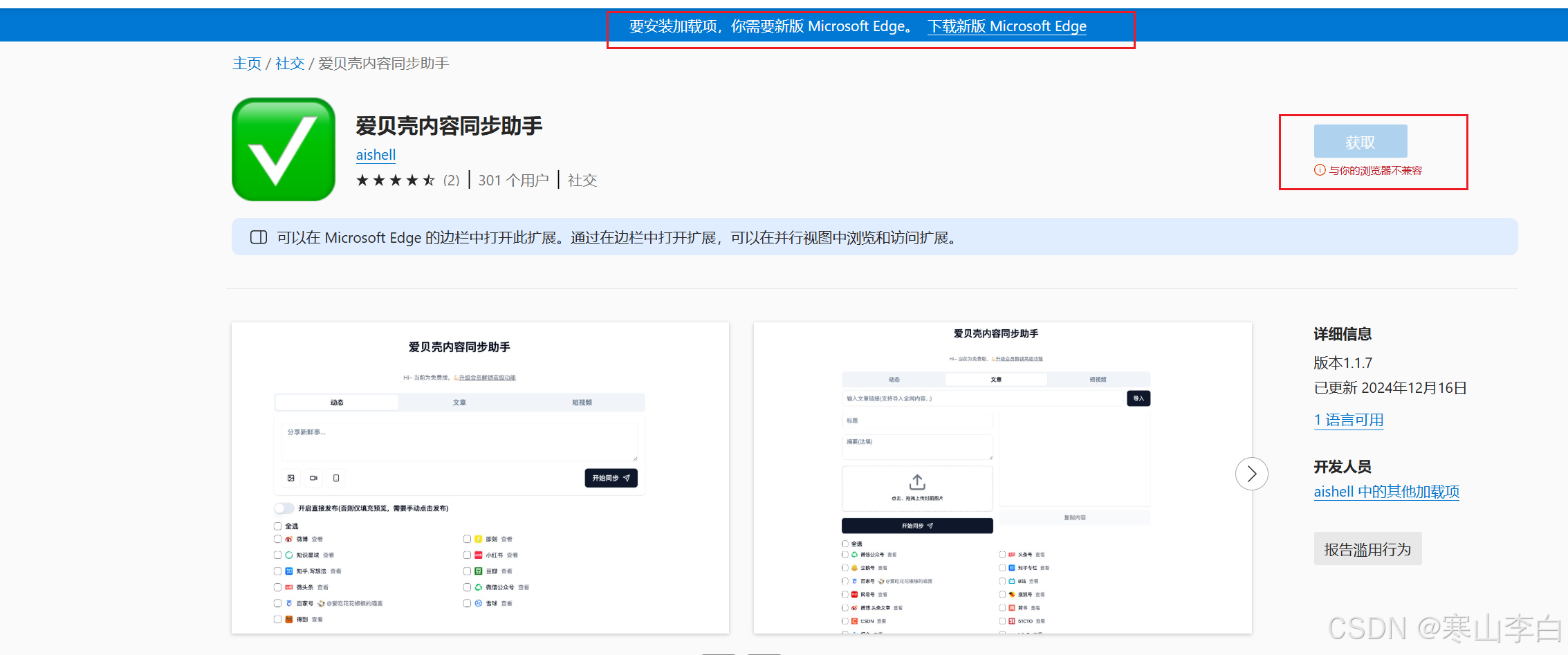Open the 下载新版 Microsoft Edge link
Screen dimensions: 1568x655
click(1007, 26)
